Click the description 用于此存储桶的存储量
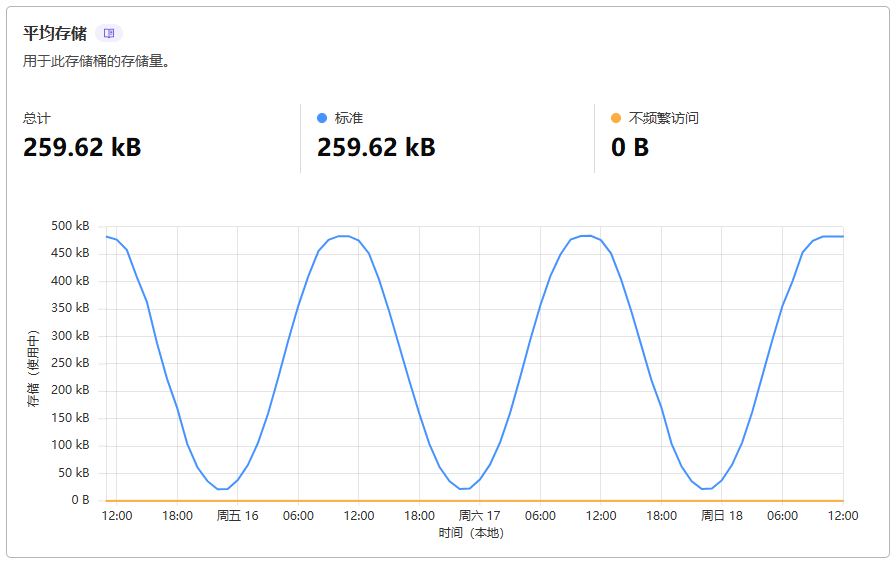 tap(96, 61)
